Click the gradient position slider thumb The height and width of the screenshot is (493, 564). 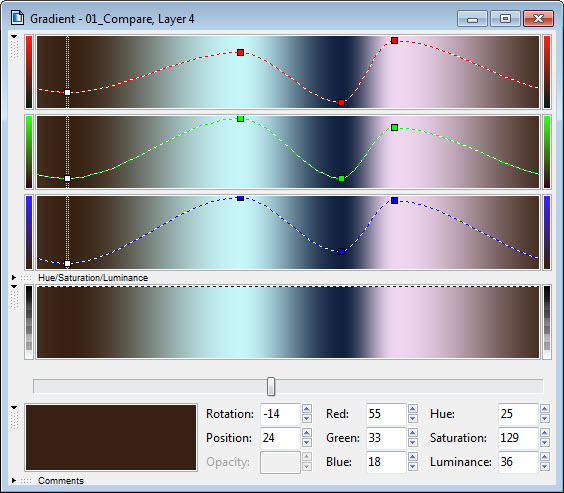pyautogui.click(x=271, y=387)
